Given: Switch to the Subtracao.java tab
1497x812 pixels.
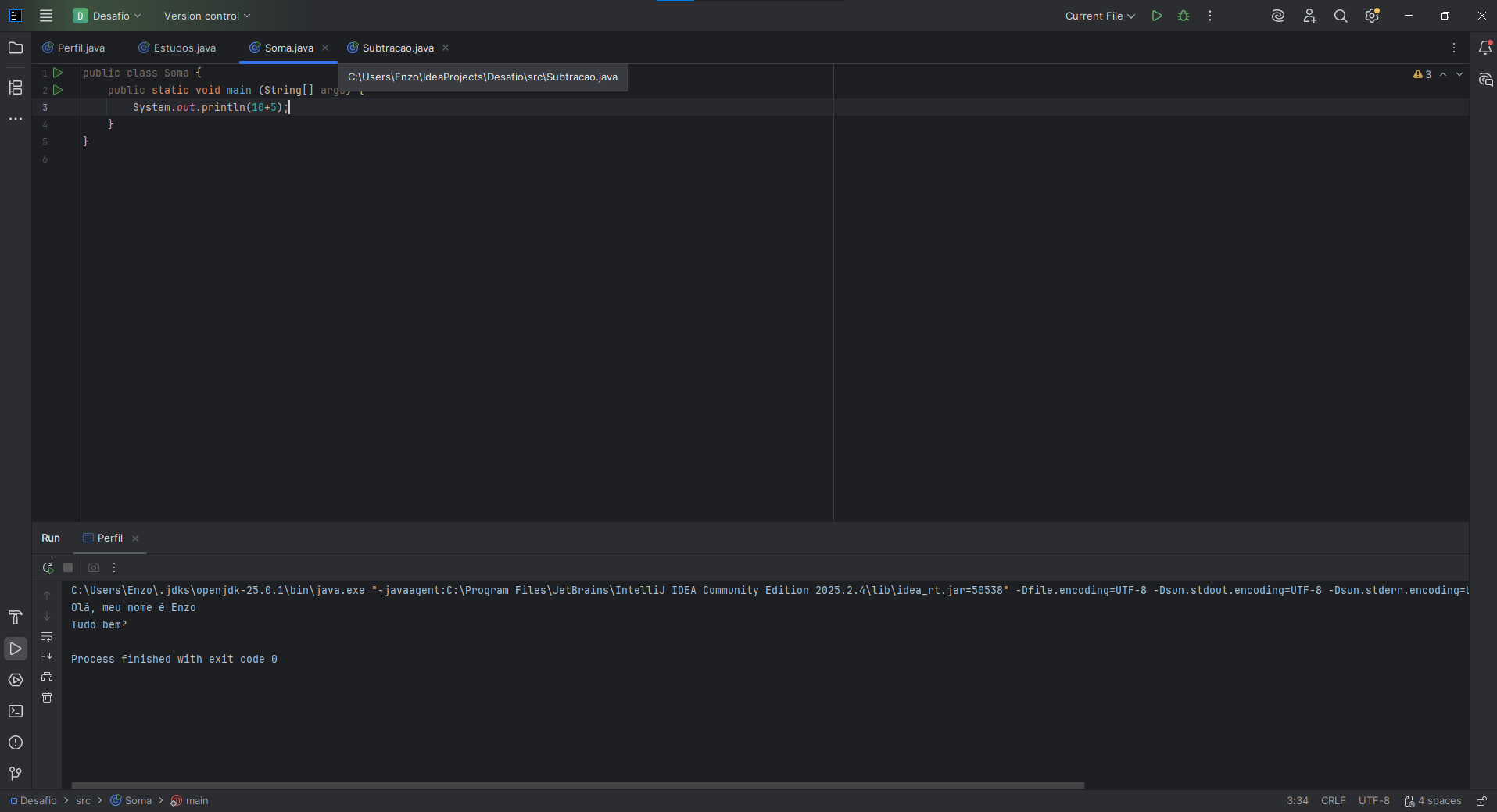Looking at the screenshot, I should 397,48.
